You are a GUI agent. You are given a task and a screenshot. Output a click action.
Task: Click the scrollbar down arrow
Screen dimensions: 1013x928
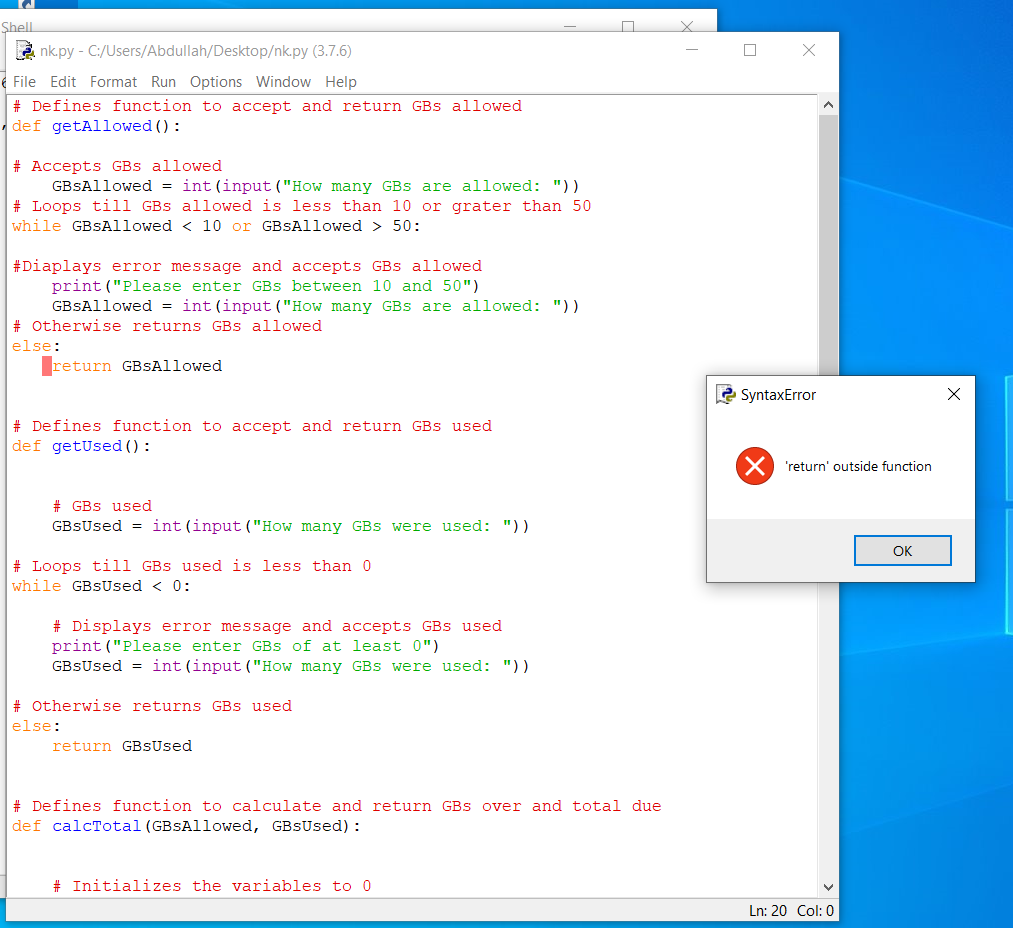[x=827, y=886]
